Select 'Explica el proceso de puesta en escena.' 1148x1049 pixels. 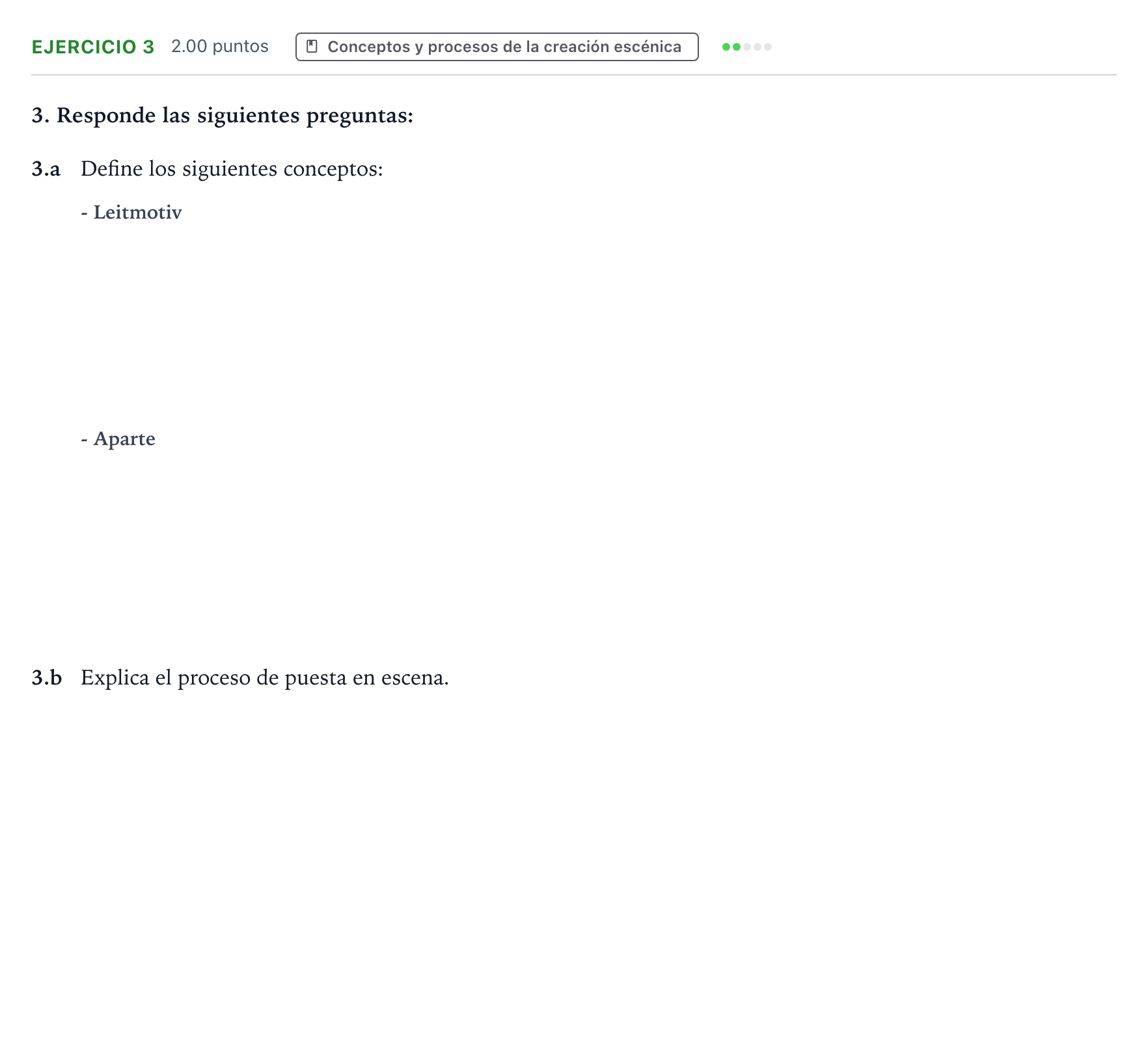(x=265, y=678)
